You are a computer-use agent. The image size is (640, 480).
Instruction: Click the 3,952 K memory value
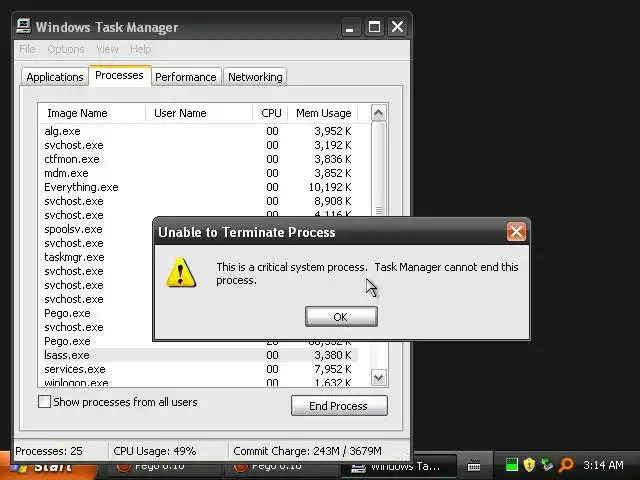(333, 131)
